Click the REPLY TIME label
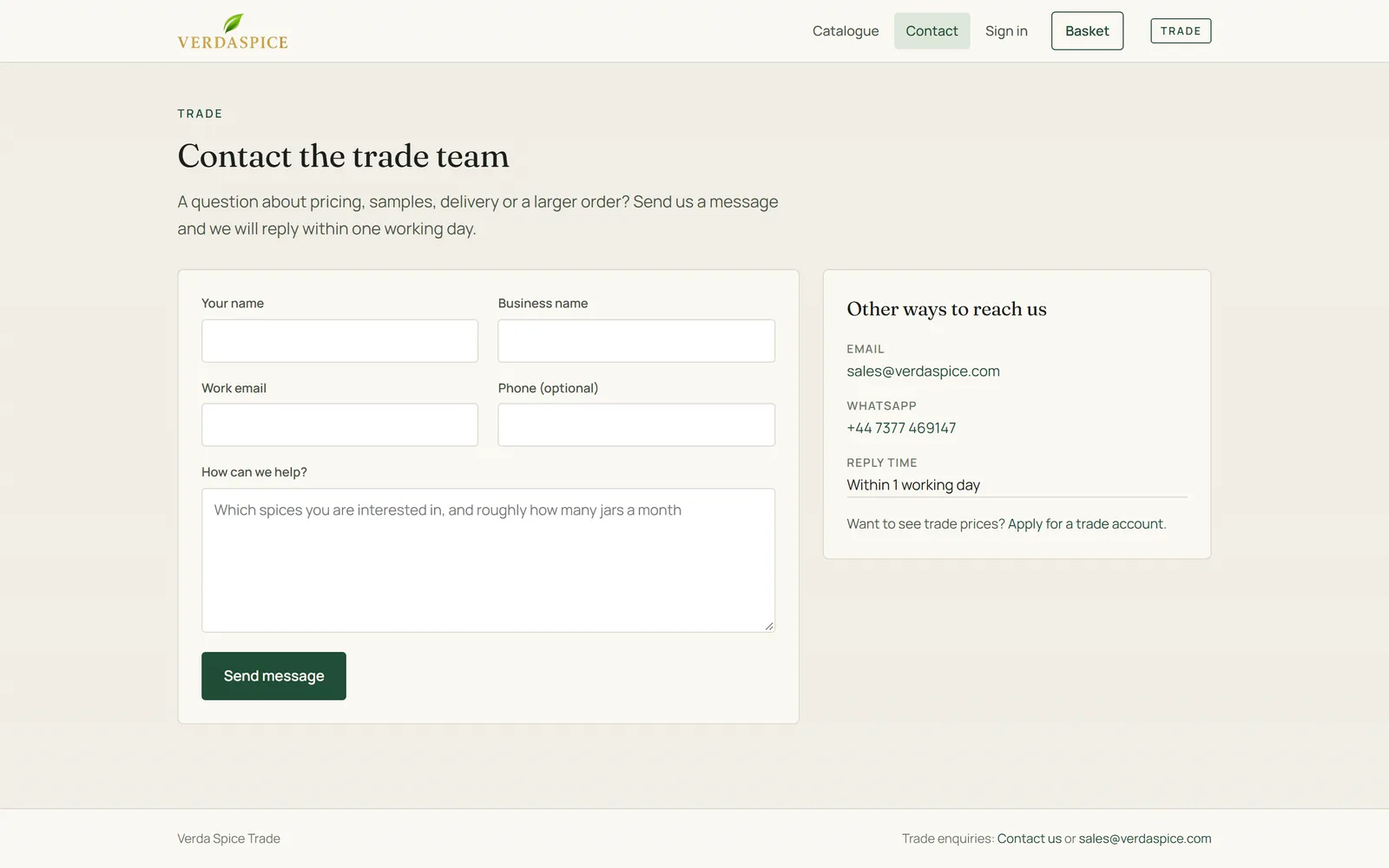The width and height of the screenshot is (1389, 868). [882, 463]
